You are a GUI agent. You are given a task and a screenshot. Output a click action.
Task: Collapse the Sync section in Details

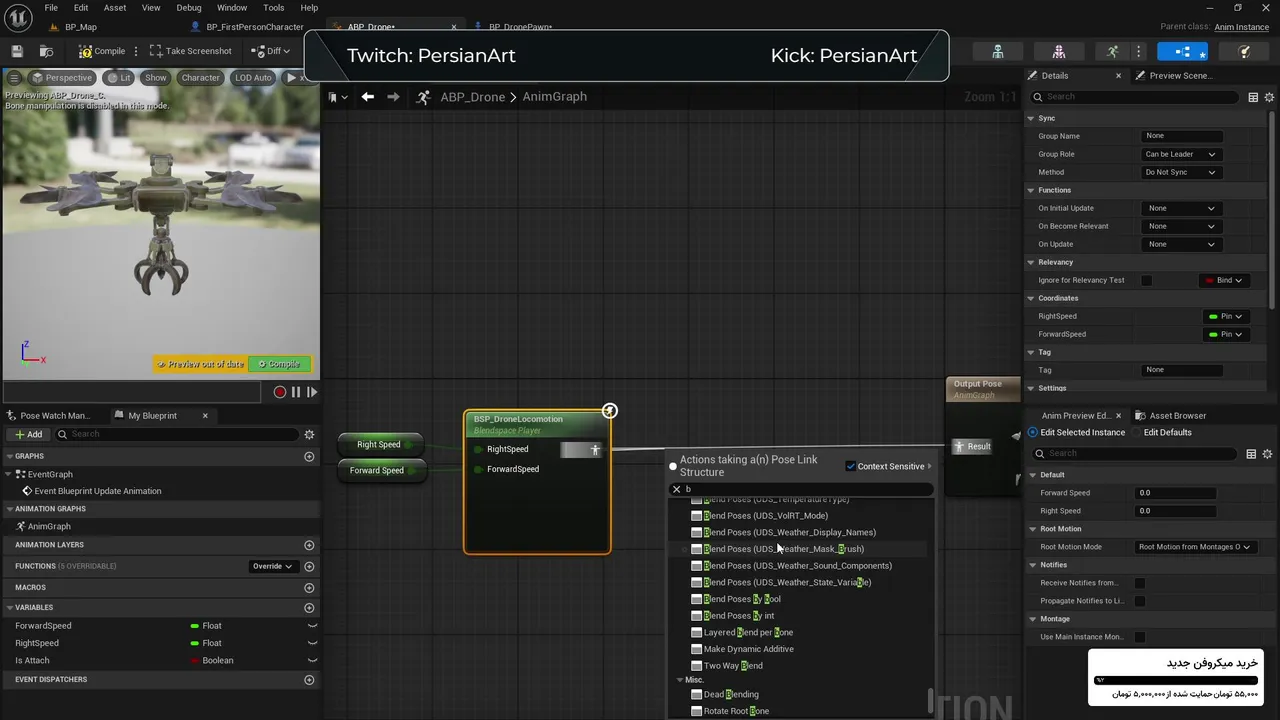click(x=1031, y=118)
